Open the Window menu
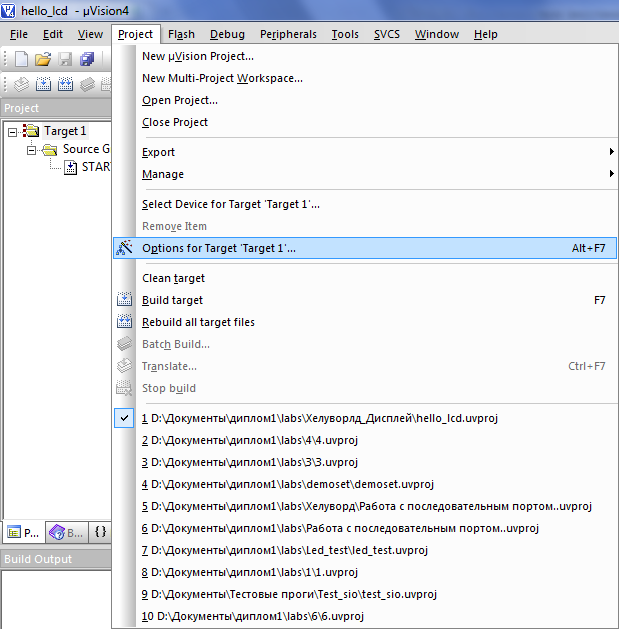Screen dimensions: 619x629 coord(437,34)
